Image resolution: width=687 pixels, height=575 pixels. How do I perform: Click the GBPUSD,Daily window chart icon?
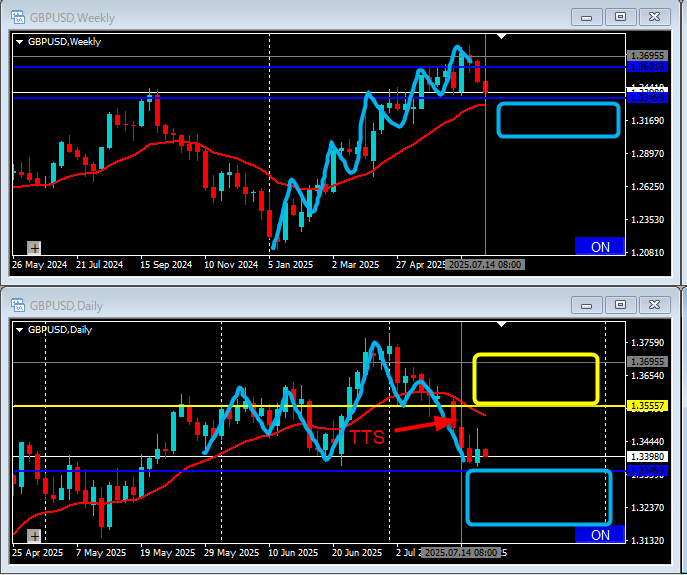point(18,305)
